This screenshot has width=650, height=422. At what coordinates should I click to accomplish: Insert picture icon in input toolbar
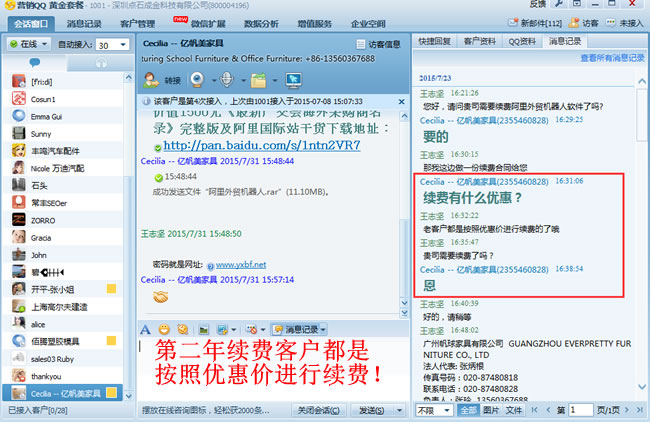[203, 330]
